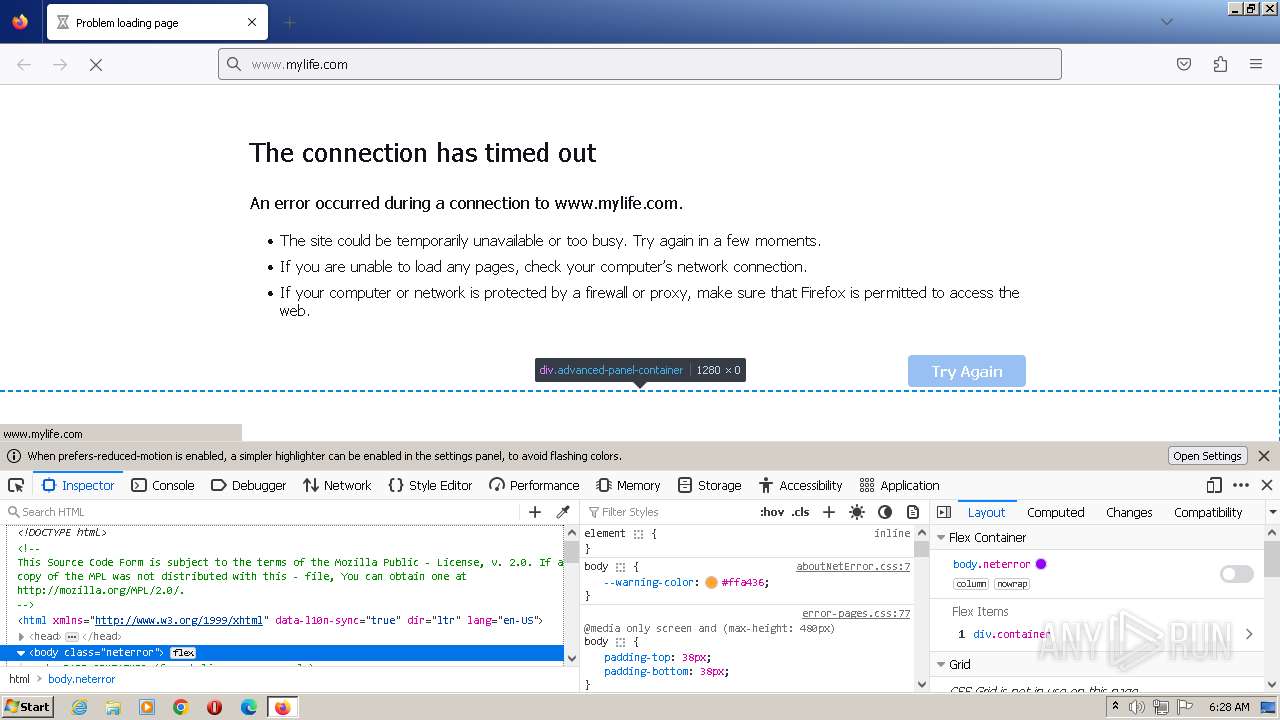Collapse the body neterror node

(x=21, y=653)
